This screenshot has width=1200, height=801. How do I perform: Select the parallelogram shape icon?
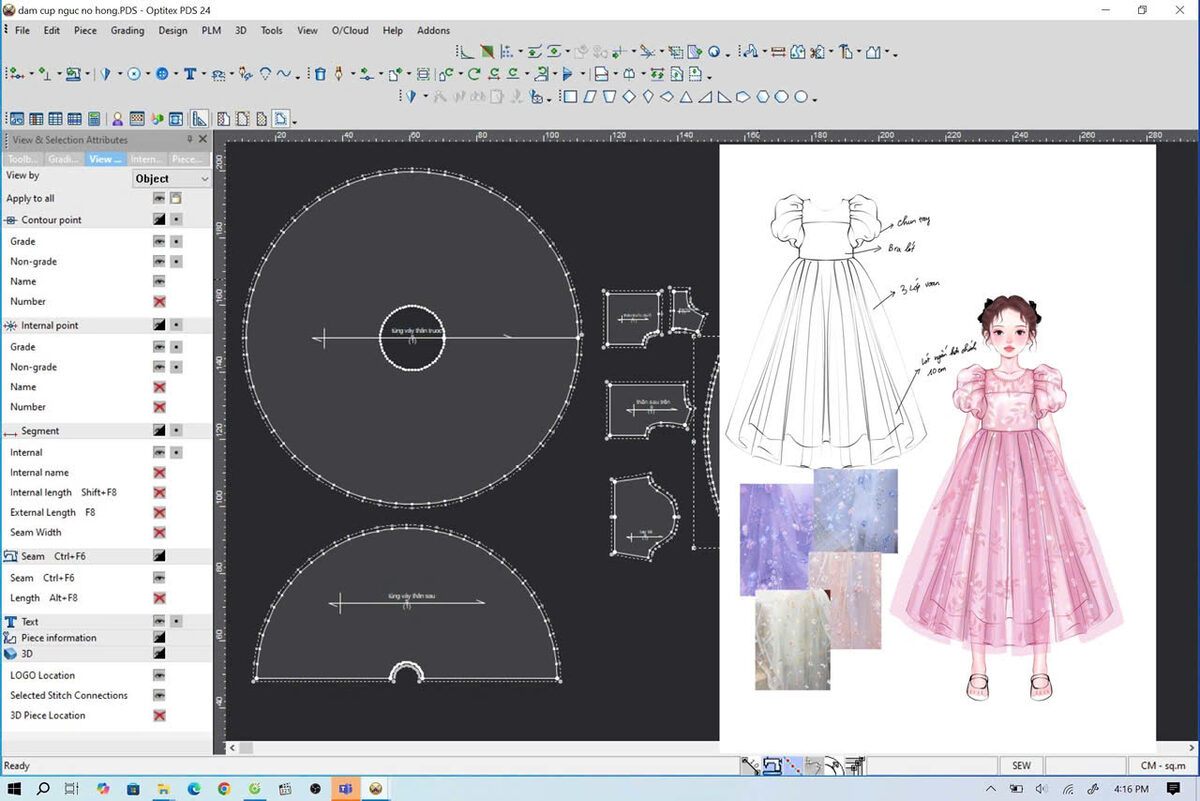[x=589, y=97]
